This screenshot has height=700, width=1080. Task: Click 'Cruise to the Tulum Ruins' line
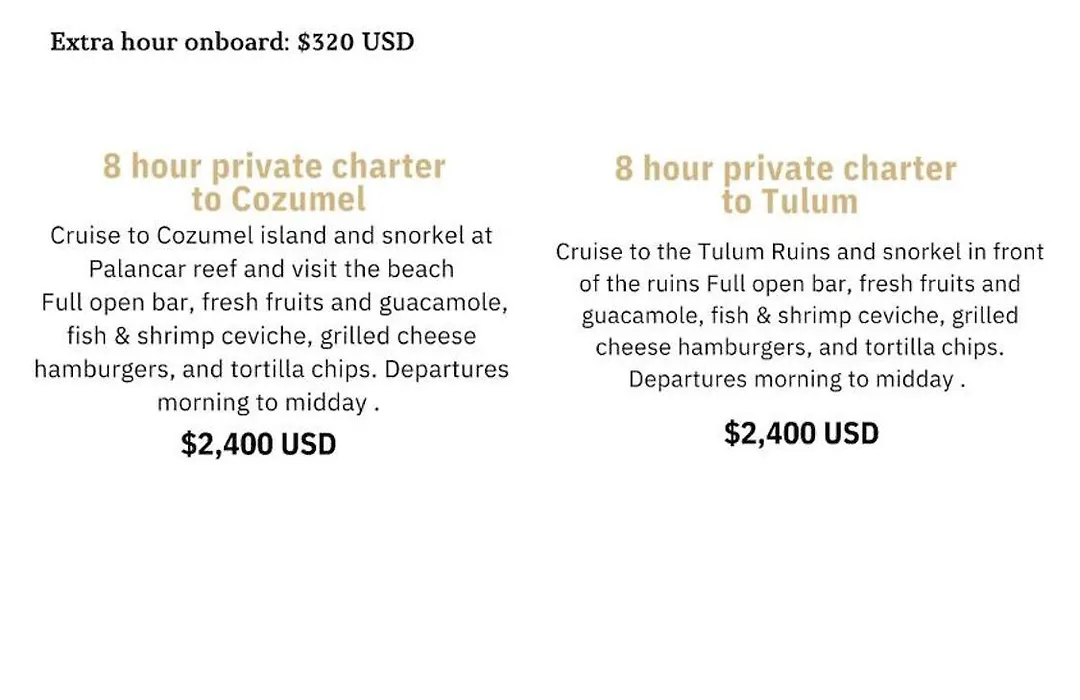[x=800, y=251]
